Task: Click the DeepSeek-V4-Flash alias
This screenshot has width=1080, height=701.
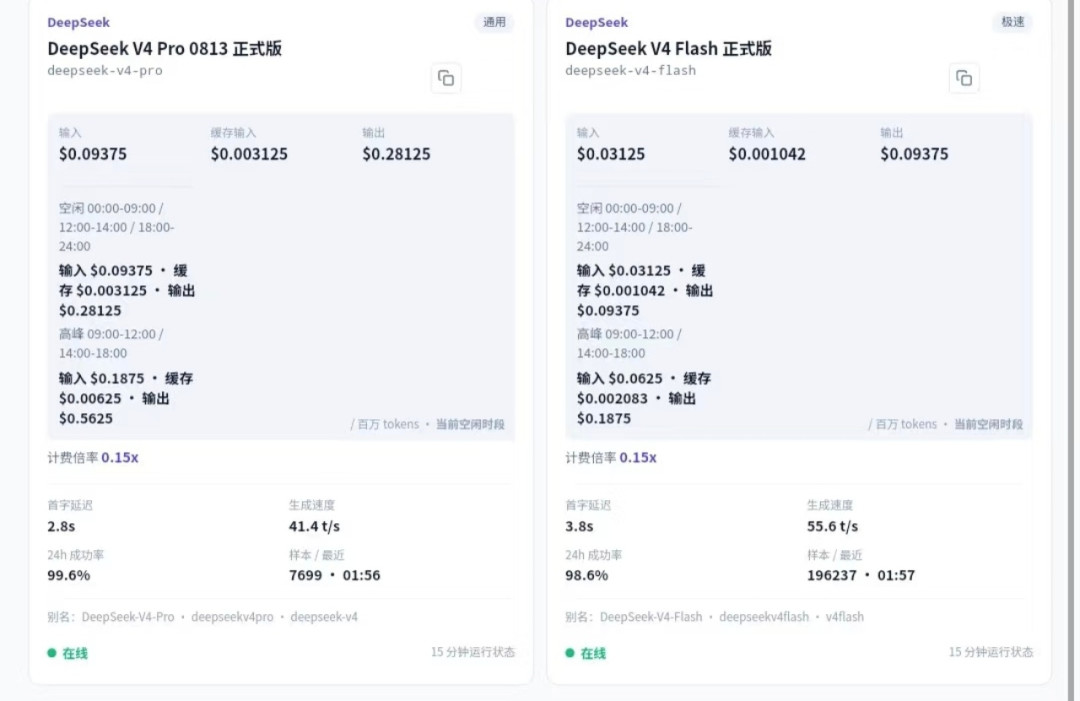Action: click(x=651, y=617)
